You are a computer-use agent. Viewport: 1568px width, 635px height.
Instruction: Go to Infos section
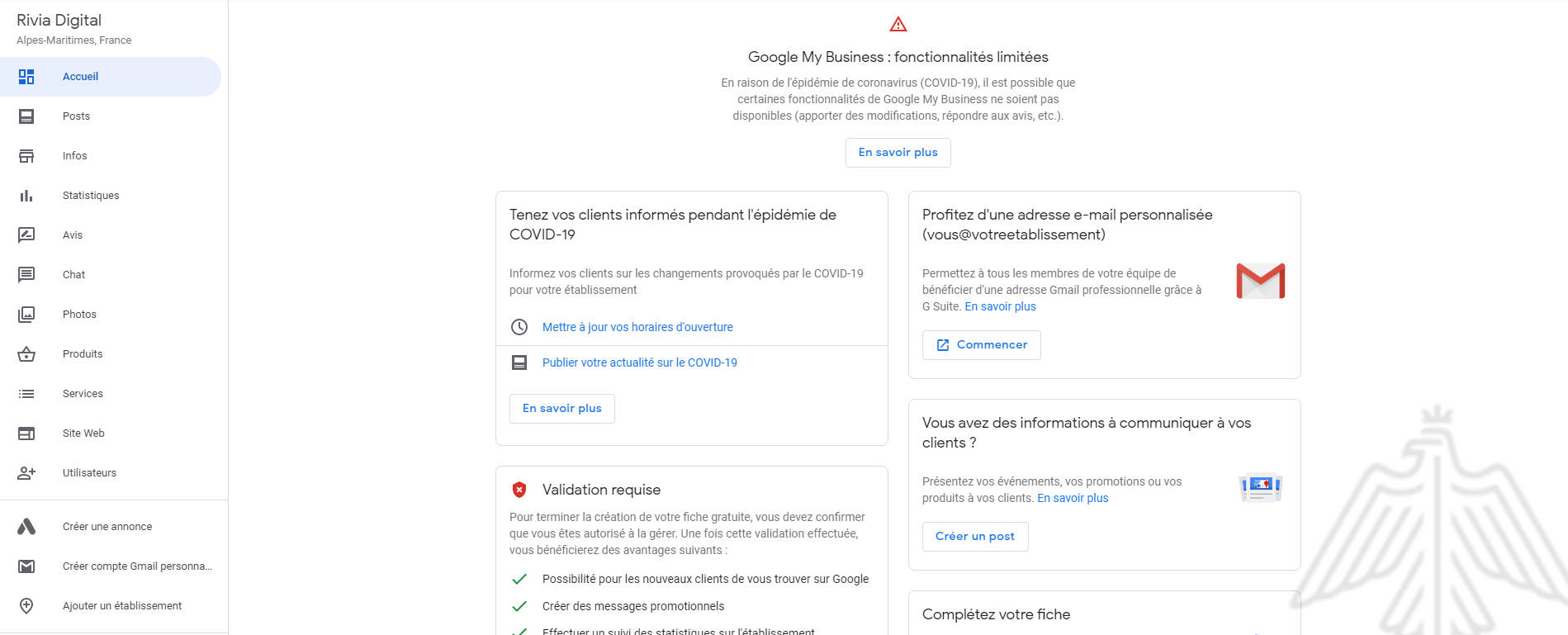pos(111,156)
